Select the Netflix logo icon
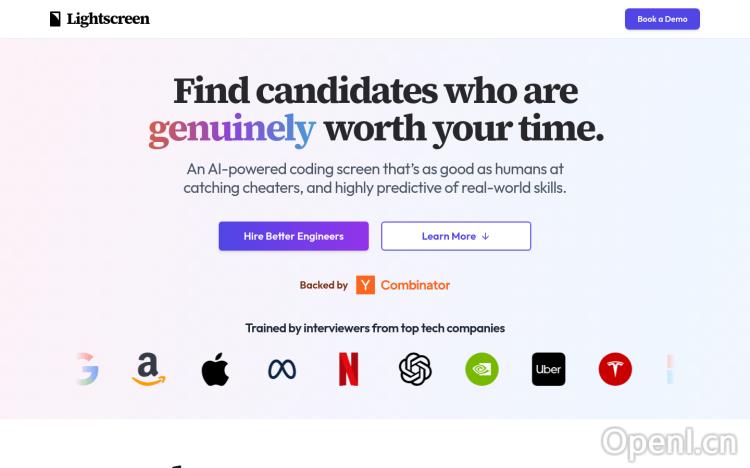Image resolution: width=750 pixels, height=468 pixels. click(348, 369)
